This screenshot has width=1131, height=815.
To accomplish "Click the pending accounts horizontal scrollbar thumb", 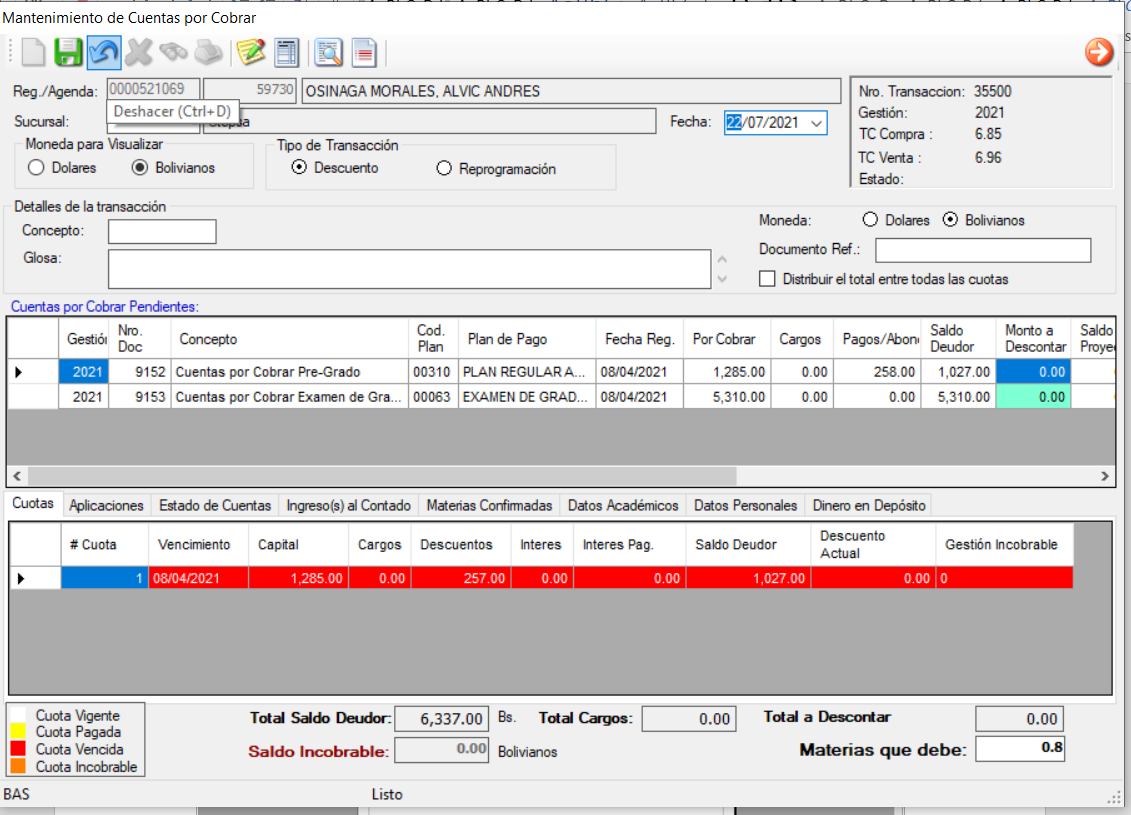I will pyautogui.click(x=382, y=476).
